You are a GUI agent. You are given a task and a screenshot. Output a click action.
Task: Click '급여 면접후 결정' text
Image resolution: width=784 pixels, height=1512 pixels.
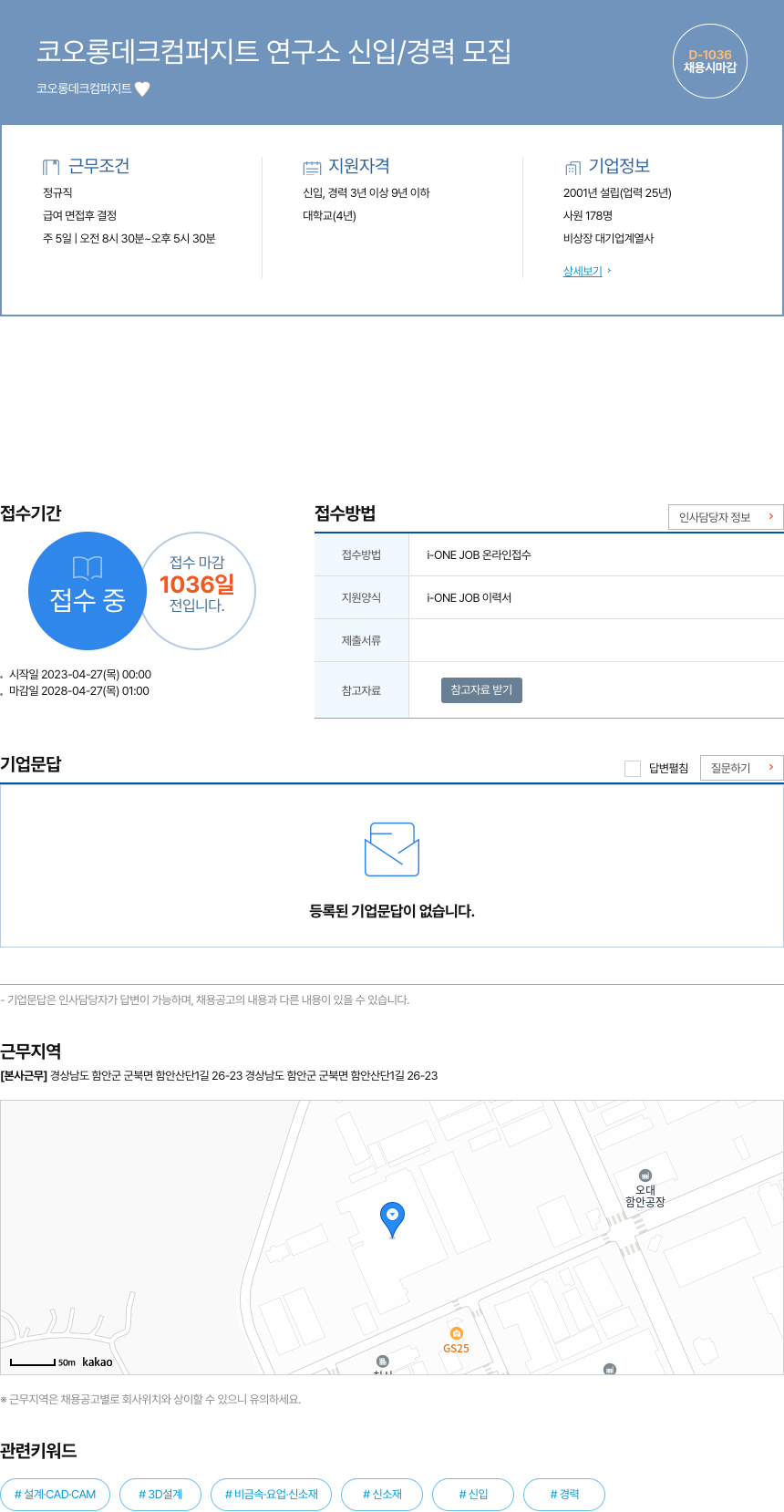coord(79,215)
